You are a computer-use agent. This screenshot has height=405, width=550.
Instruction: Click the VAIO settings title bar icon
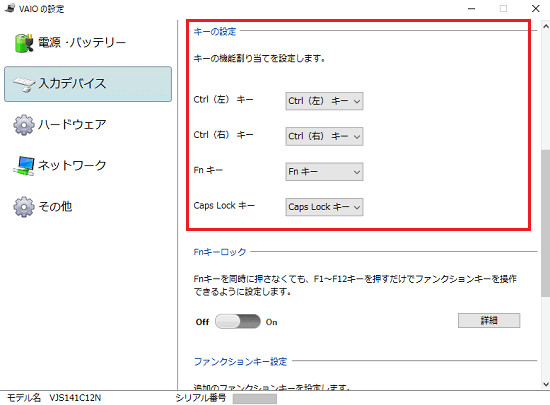(x=10, y=8)
